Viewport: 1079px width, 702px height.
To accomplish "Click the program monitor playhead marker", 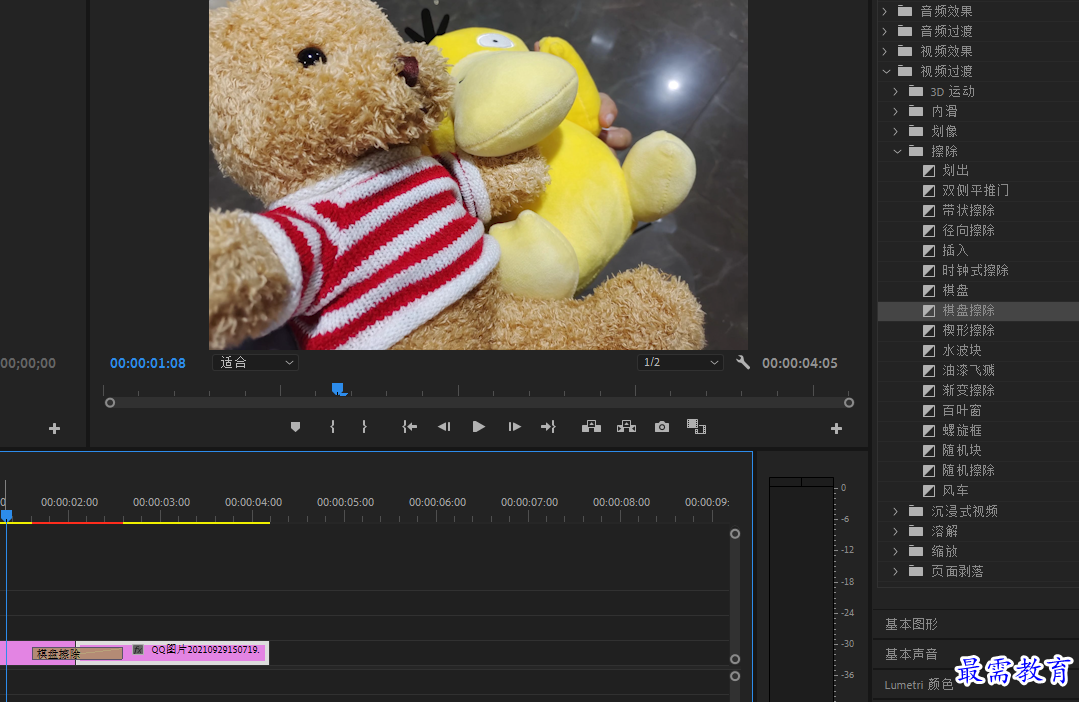I will coord(338,389).
